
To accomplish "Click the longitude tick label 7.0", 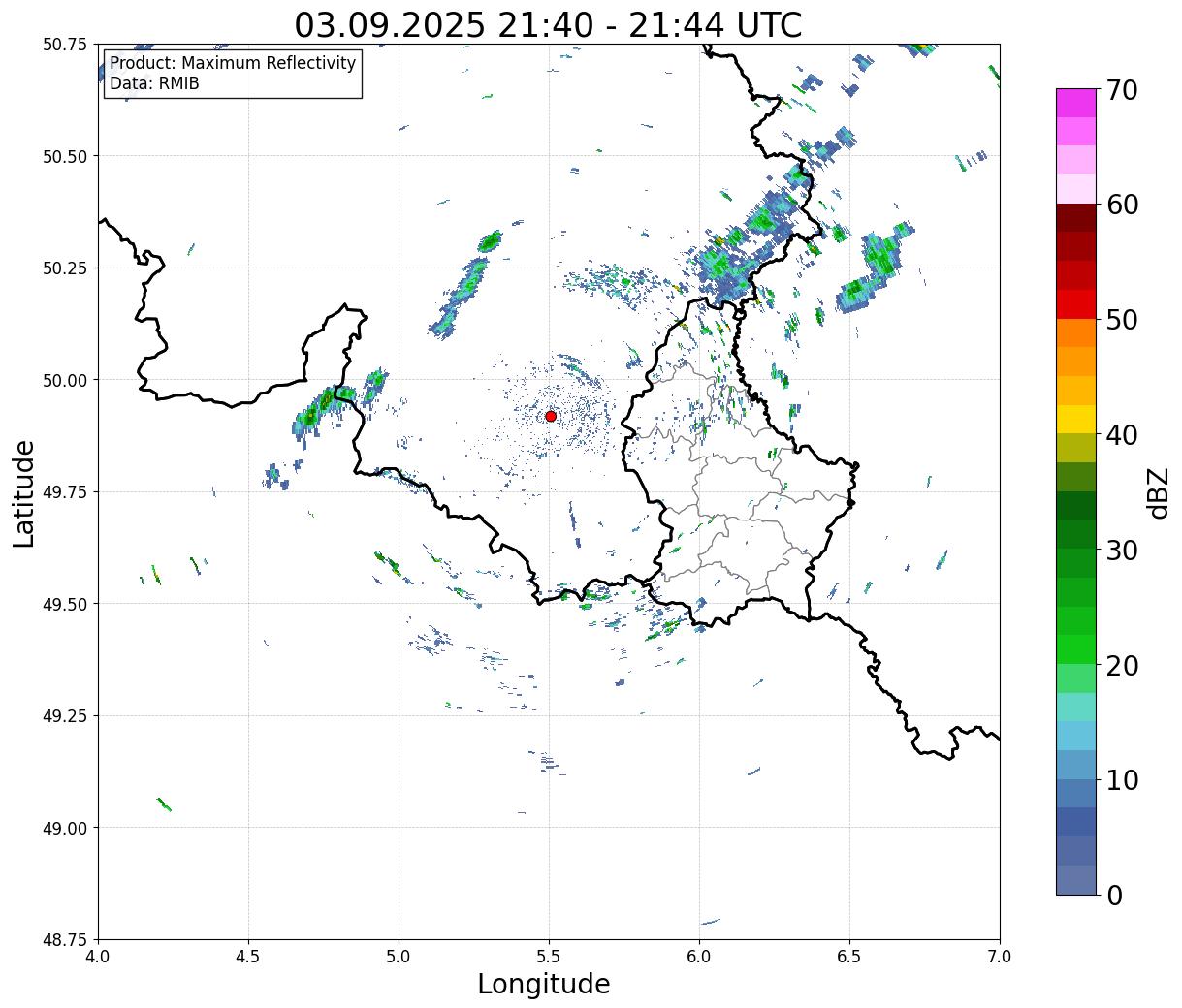I will click(x=1000, y=957).
